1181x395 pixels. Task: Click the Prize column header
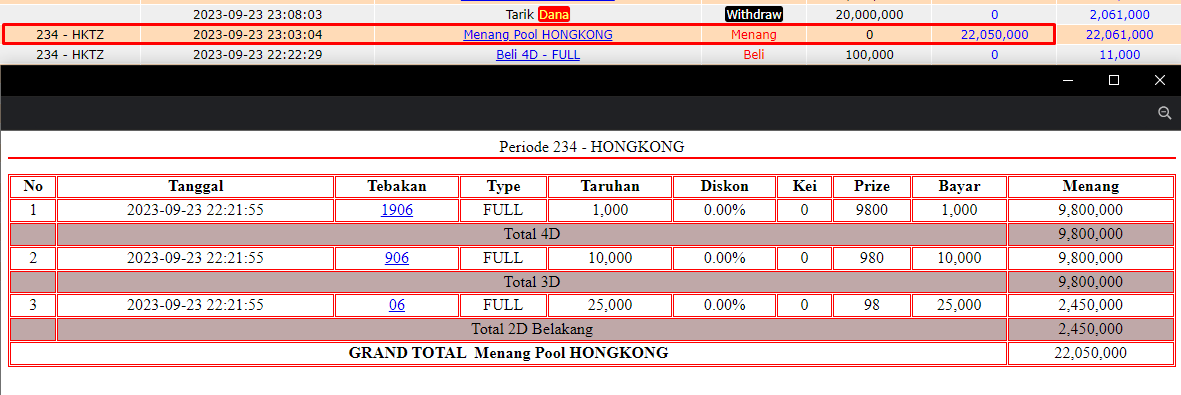pyautogui.click(x=872, y=186)
